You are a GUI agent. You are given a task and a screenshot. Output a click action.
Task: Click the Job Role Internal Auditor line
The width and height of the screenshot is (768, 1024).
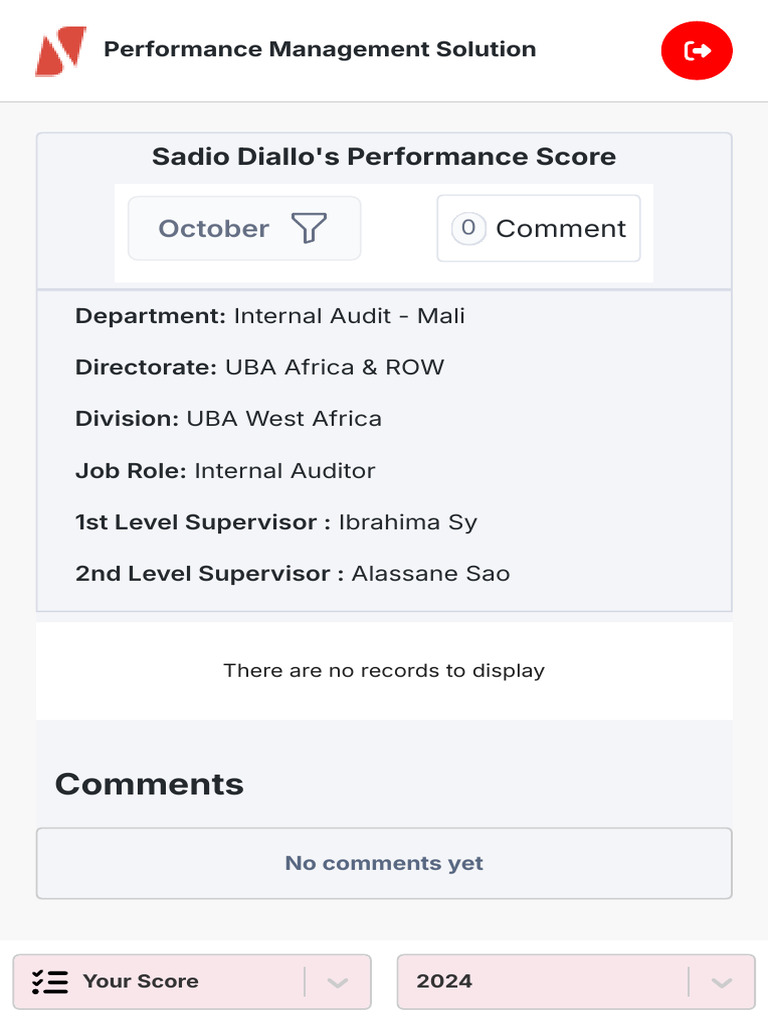pyautogui.click(x=225, y=471)
